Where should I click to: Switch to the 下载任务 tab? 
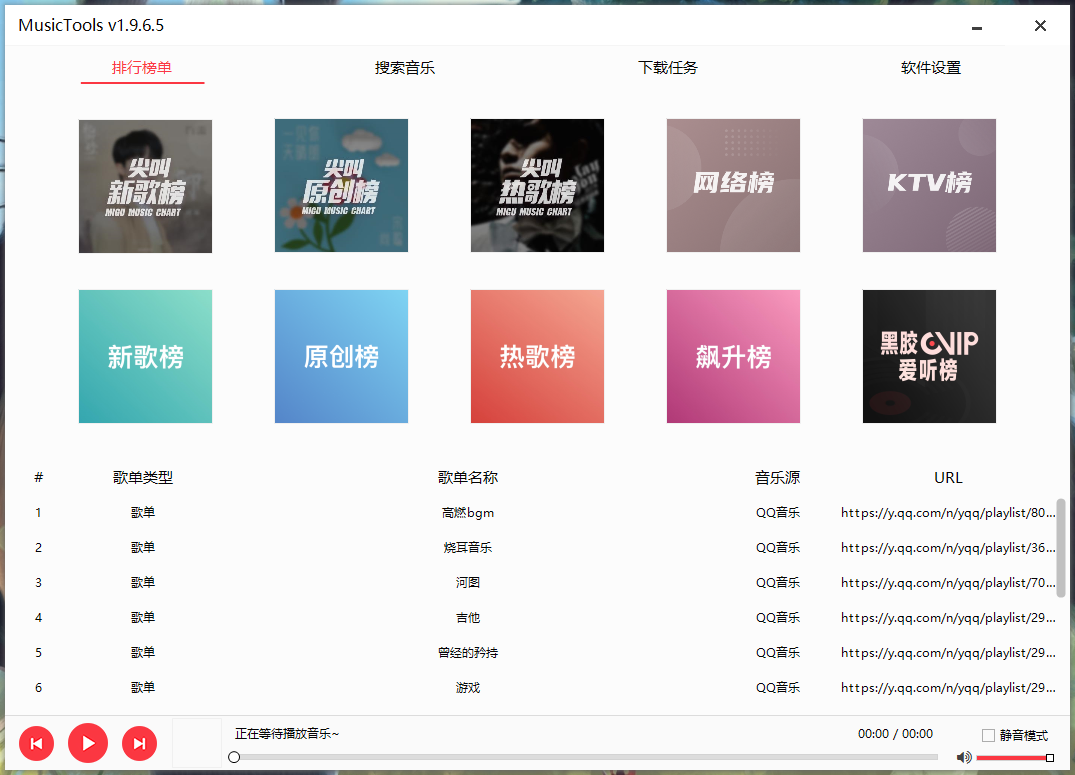668,67
